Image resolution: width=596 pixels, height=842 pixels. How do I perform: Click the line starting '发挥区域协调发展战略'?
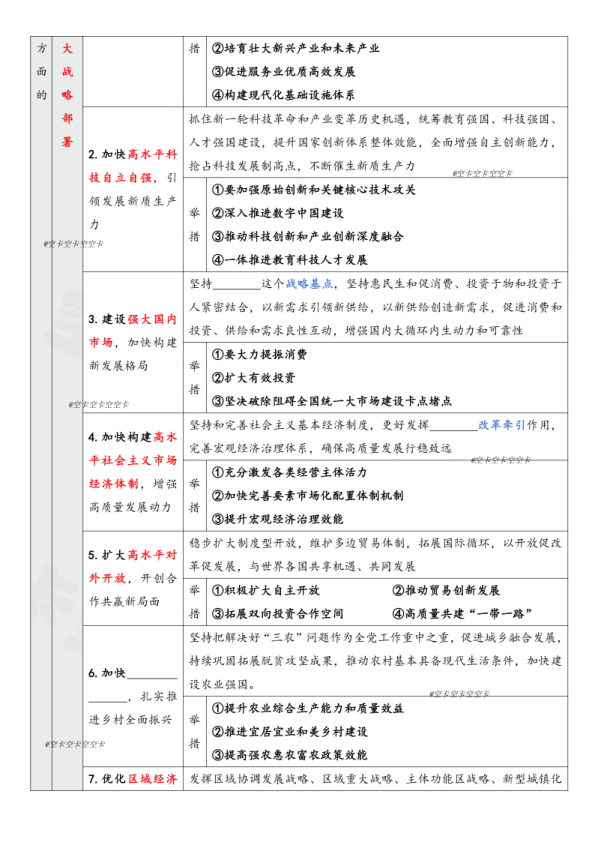point(375,779)
